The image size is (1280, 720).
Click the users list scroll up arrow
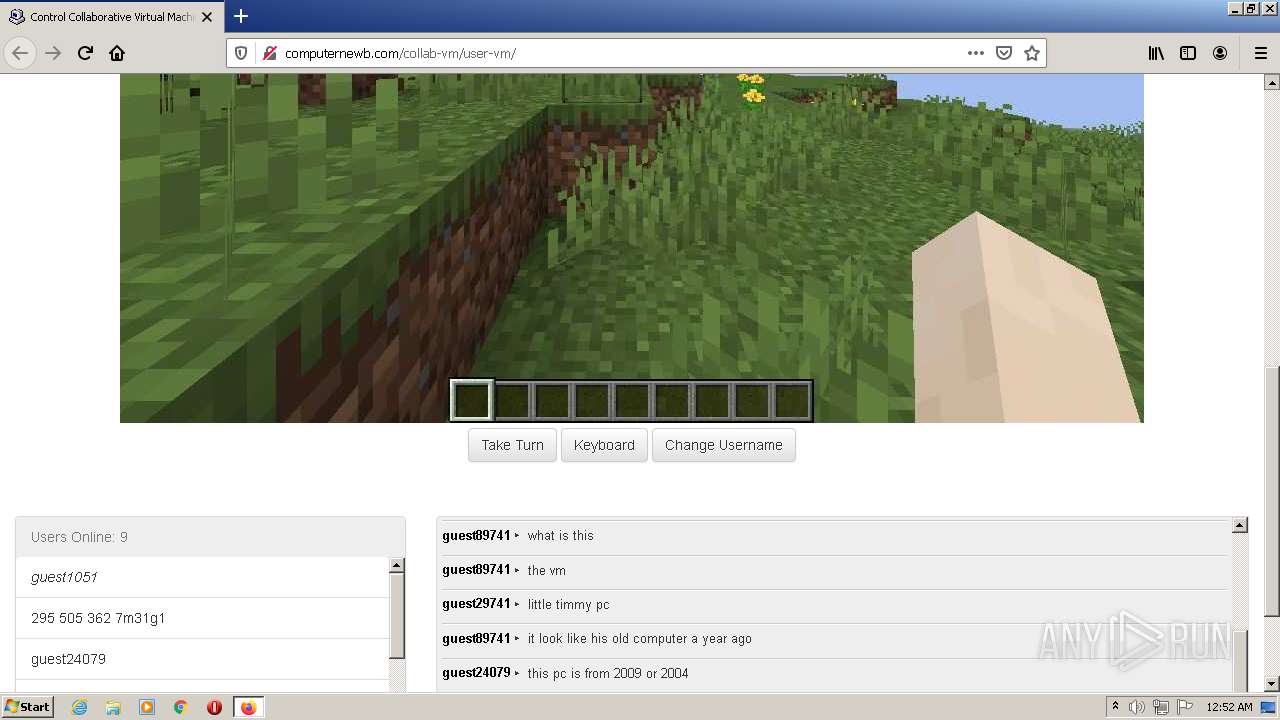pos(396,565)
